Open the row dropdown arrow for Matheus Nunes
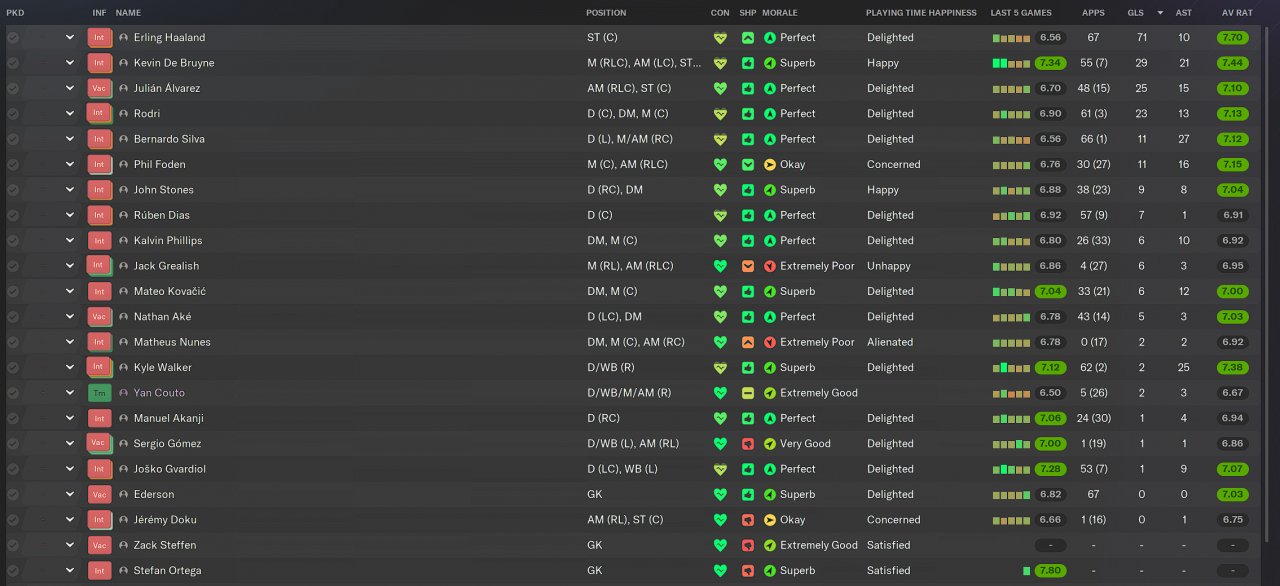The width and height of the screenshot is (1280, 586). [70, 342]
